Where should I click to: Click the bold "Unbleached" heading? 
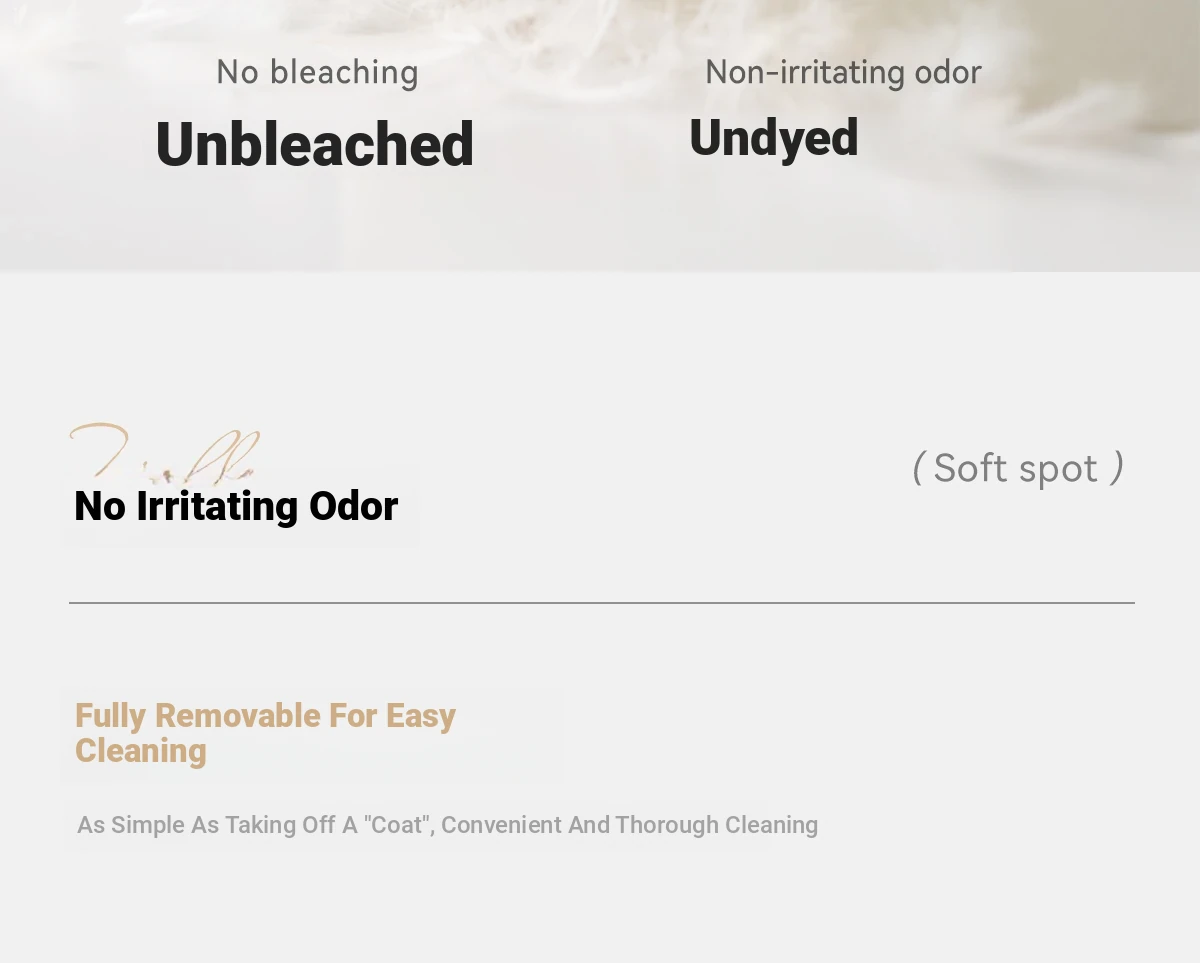[315, 144]
